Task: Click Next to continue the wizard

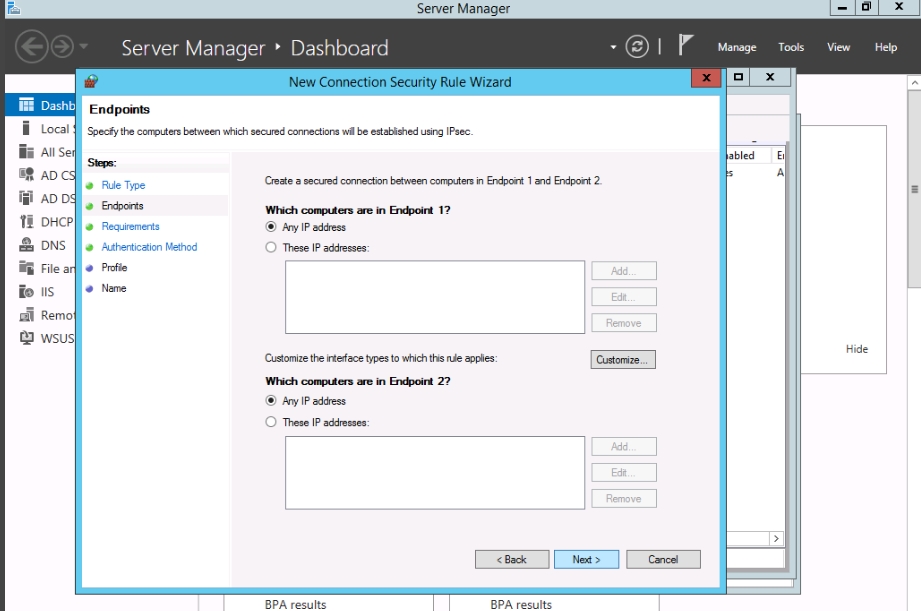Action: click(586, 559)
